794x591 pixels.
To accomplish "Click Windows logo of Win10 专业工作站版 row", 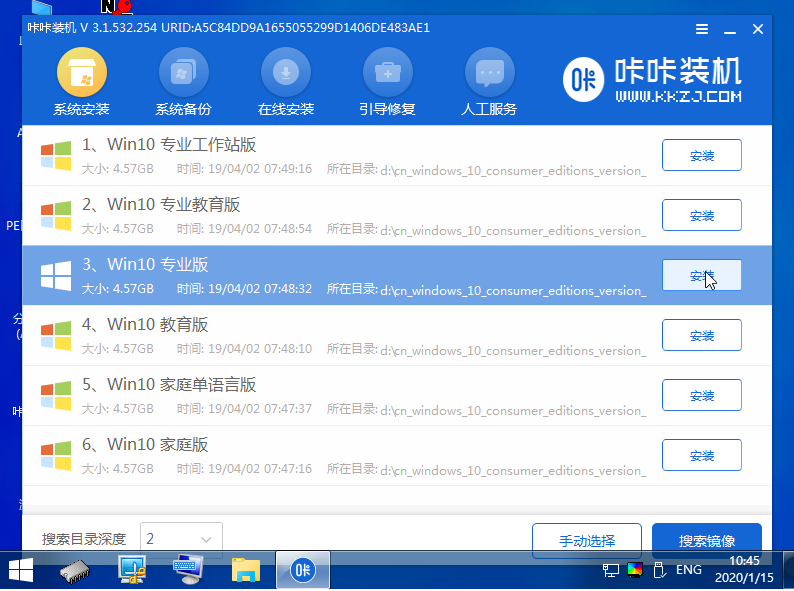I will (56, 155).
